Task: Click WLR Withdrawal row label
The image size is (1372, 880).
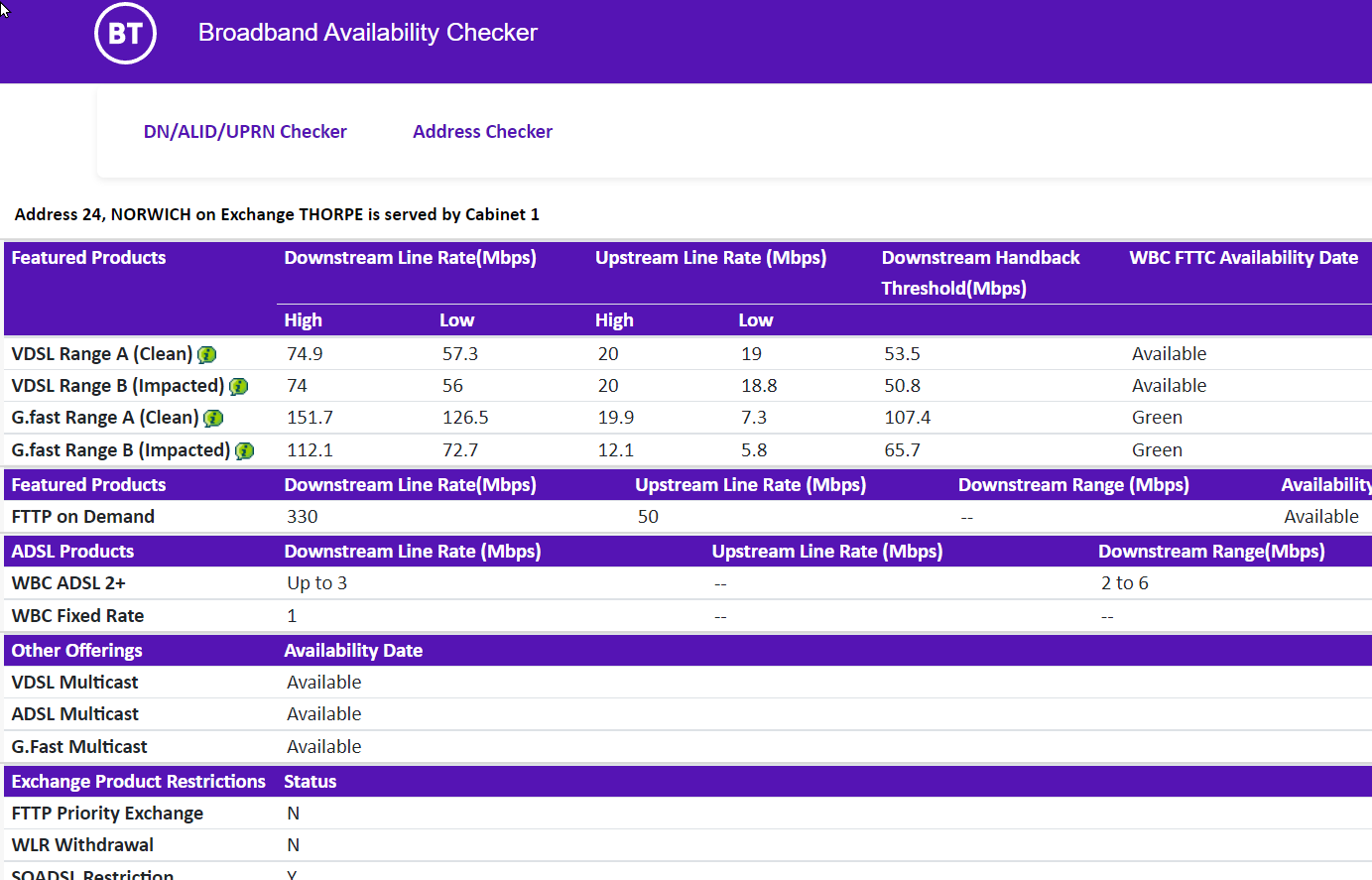Action: pyautogui.click(x=82, y=845)
